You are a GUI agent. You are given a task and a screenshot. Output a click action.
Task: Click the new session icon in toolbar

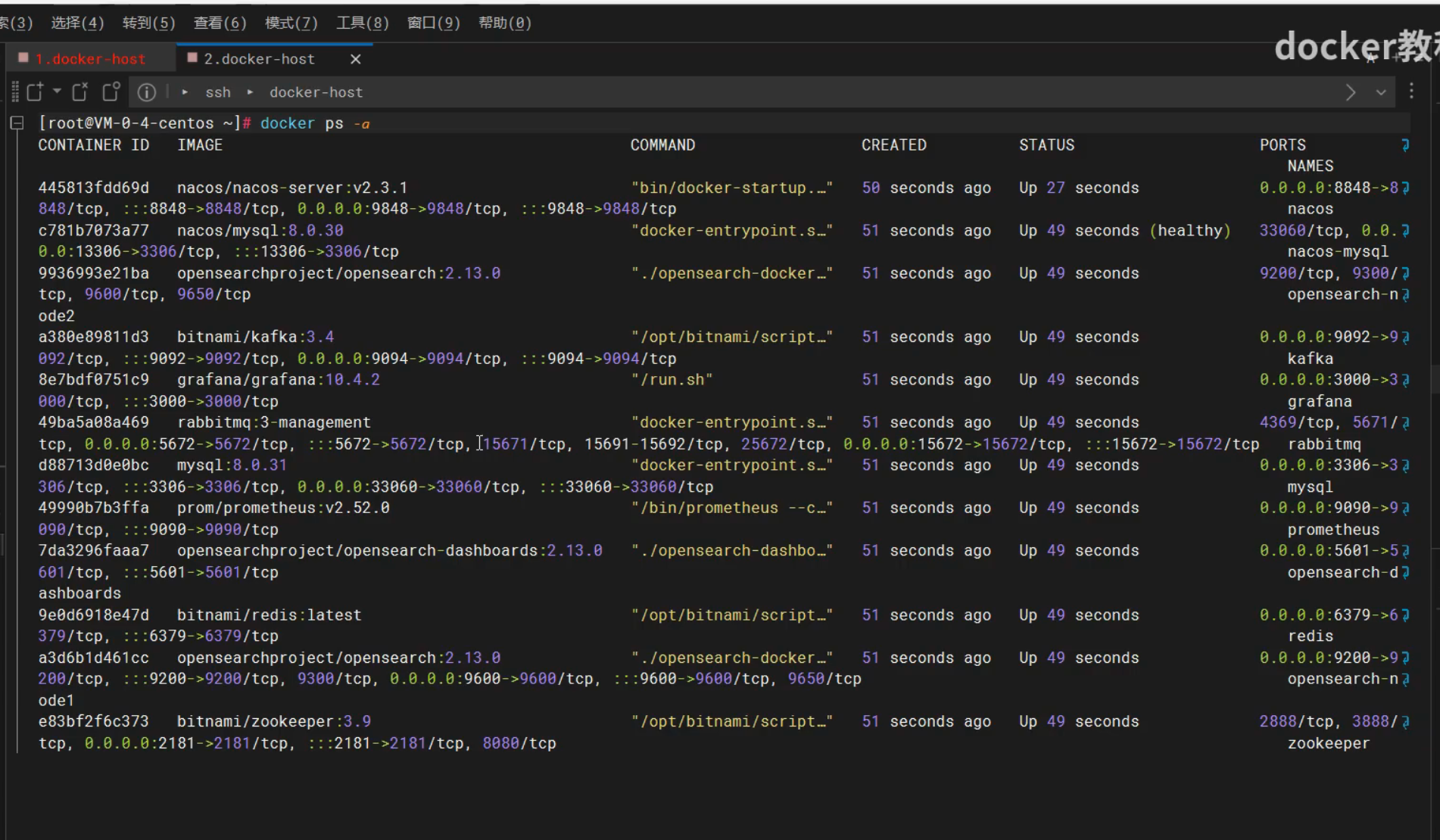36,92
